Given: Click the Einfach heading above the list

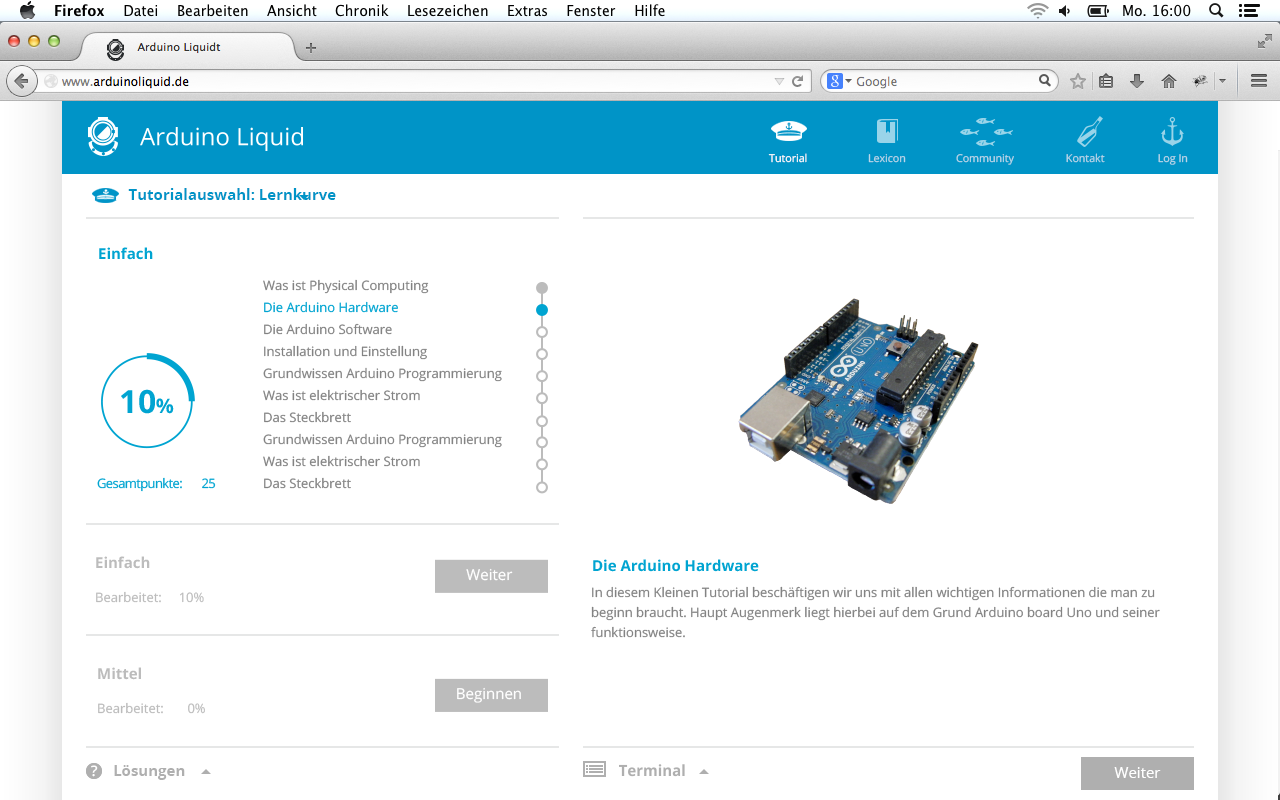Looking at the screenshot, I should coord(126,254).
